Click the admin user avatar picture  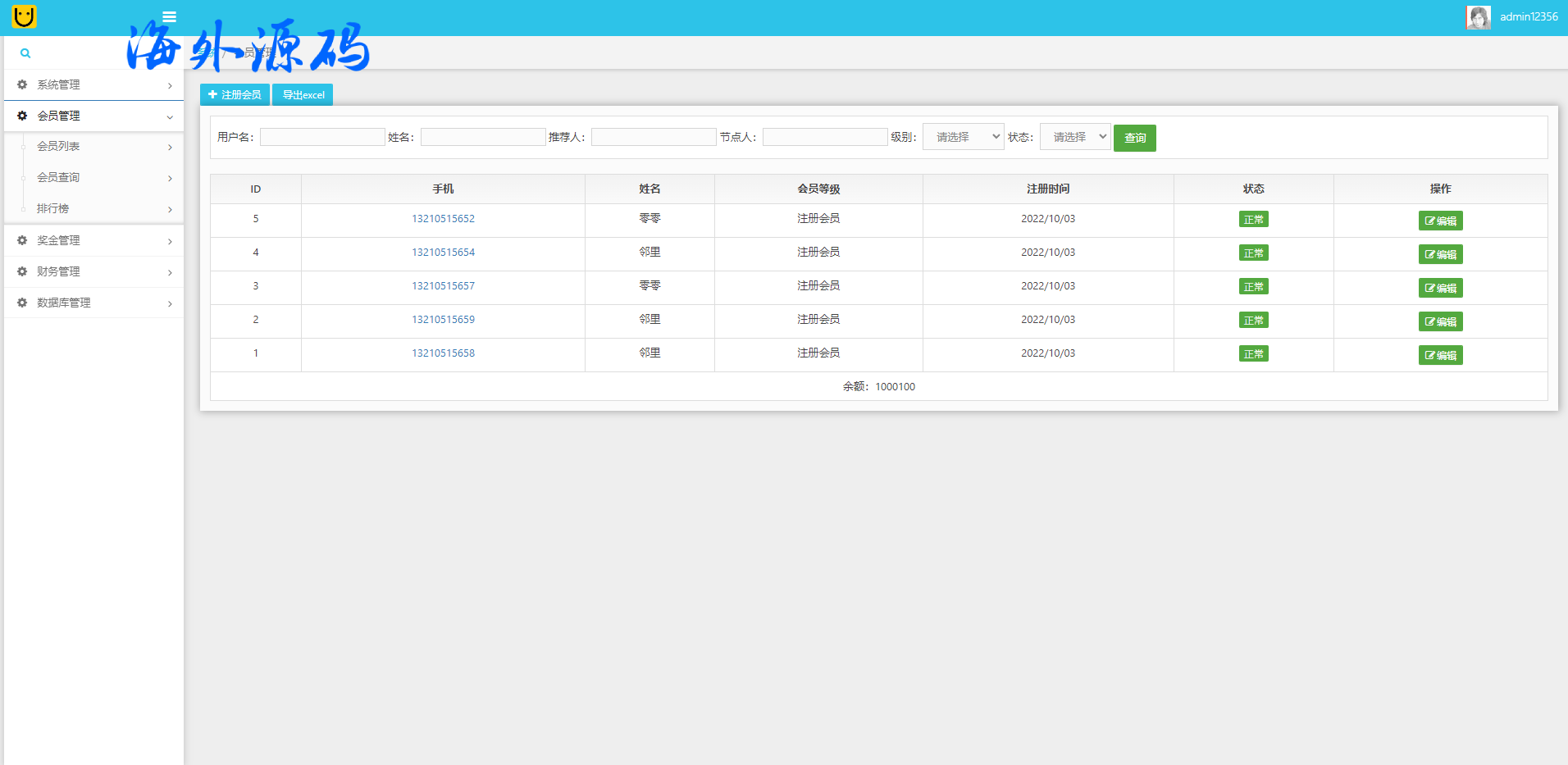click(1478, 17)
